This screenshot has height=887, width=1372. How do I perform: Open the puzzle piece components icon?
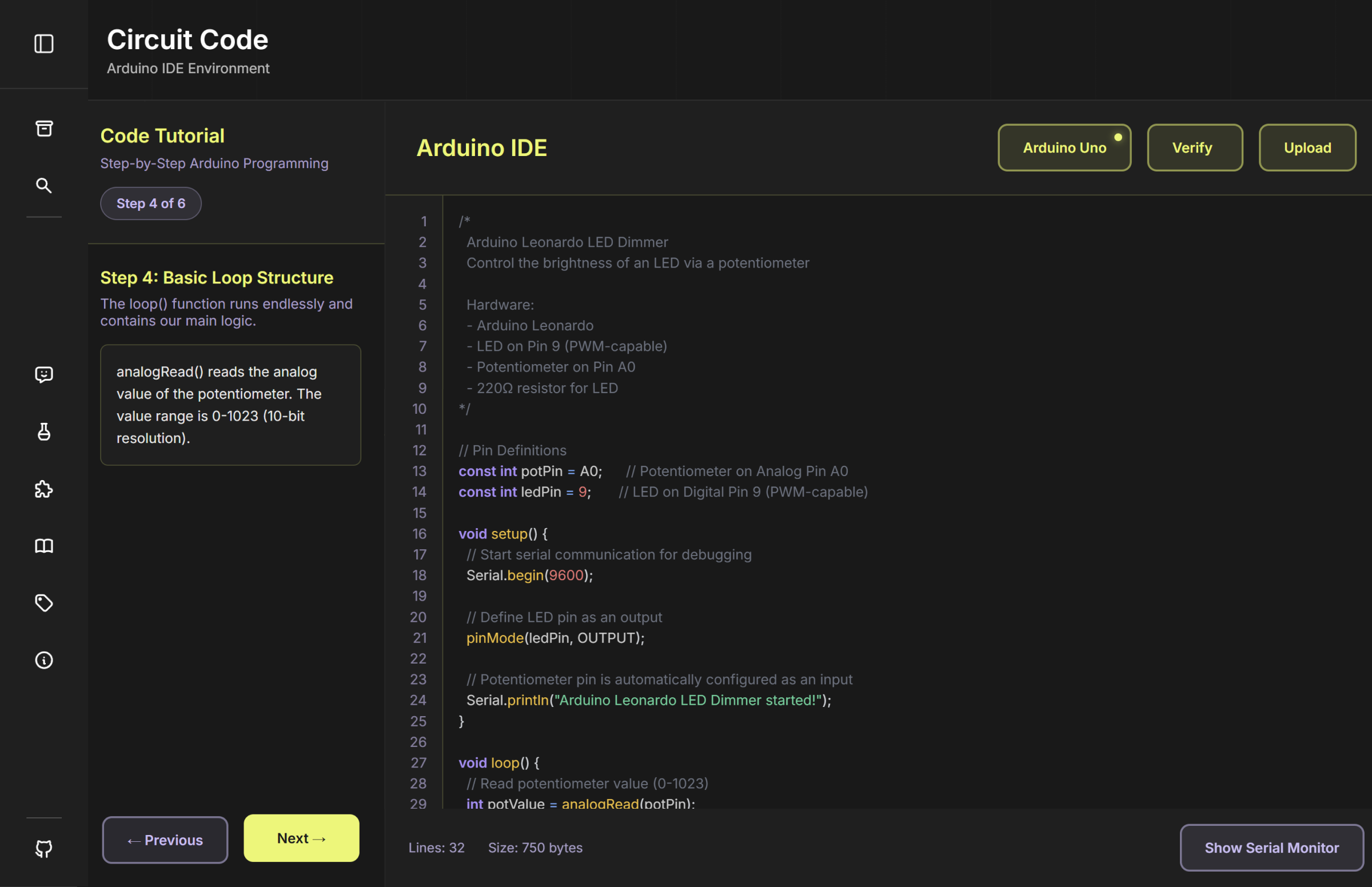pos(44,489)
